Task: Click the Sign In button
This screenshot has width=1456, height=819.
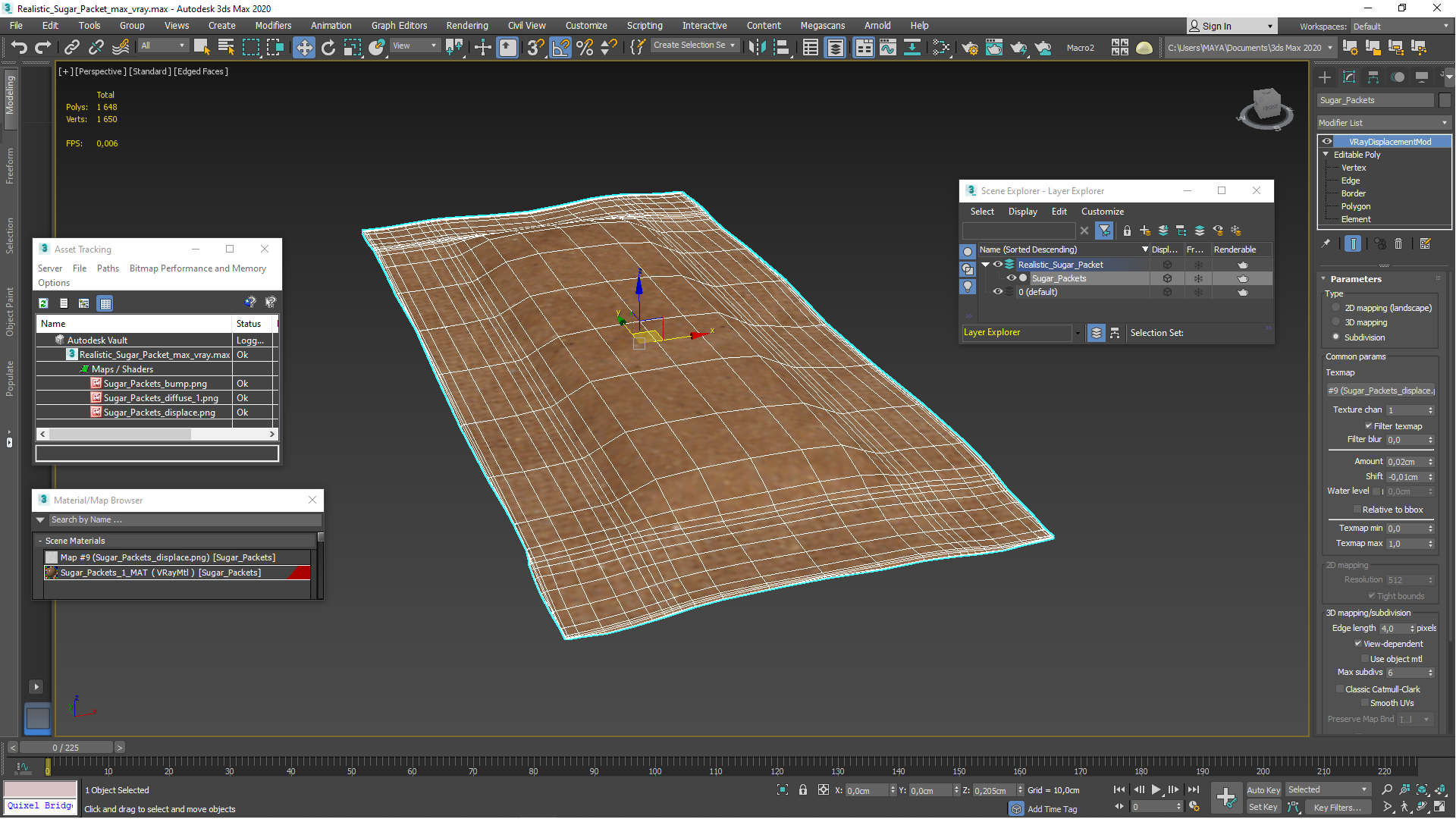Action: [1232, 26]
